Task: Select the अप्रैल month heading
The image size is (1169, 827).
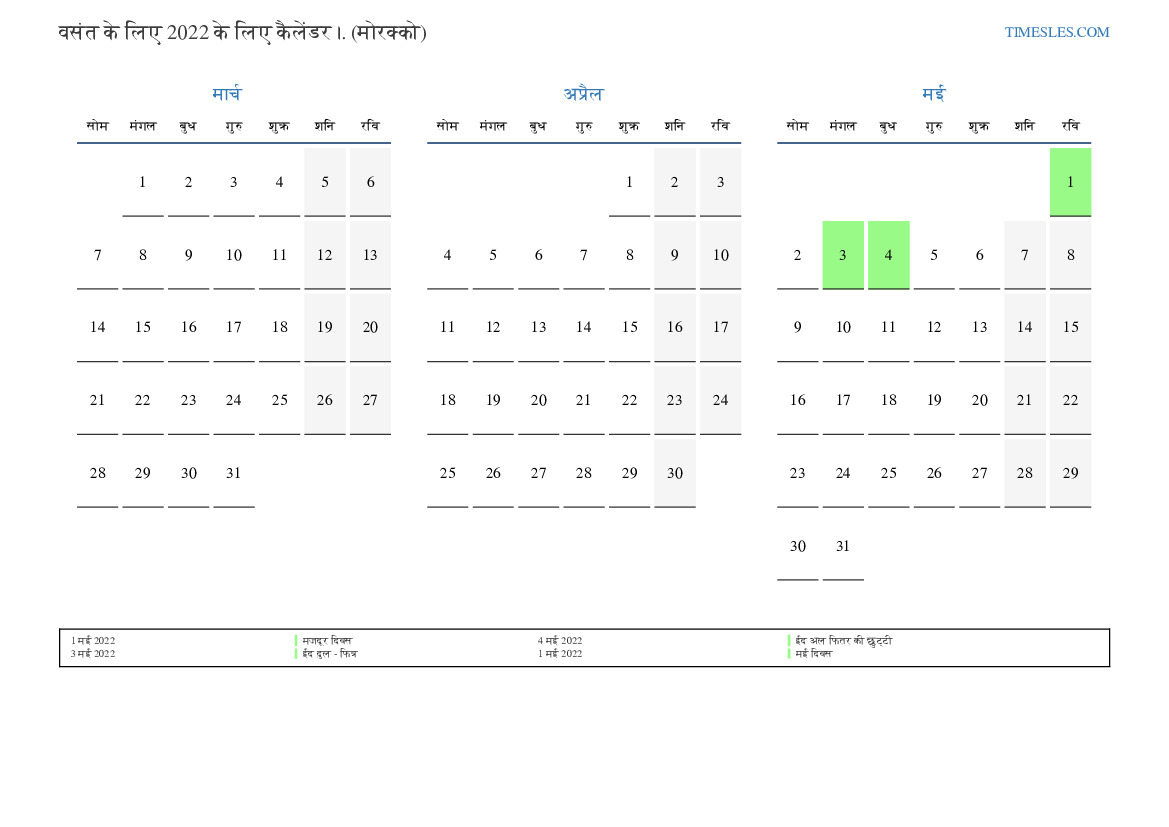Action: pos(583,94)
